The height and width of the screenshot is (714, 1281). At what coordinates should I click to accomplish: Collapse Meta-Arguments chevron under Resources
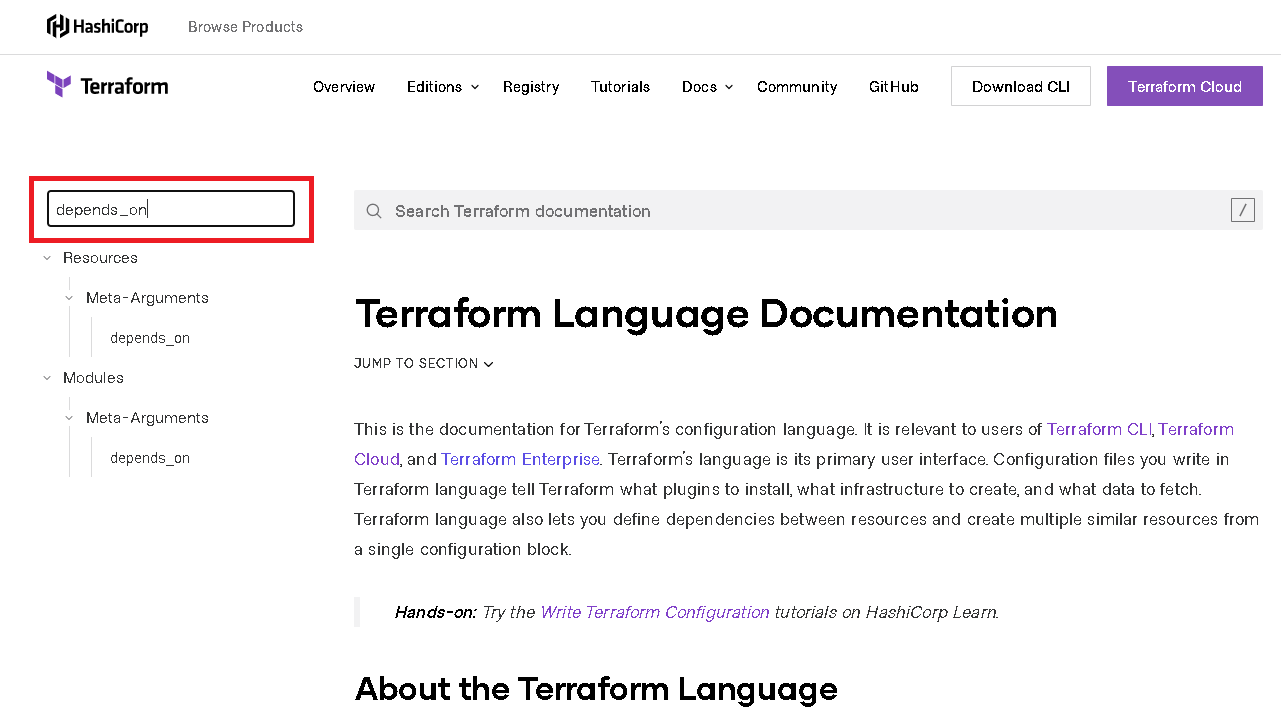[x=69, y=298]
